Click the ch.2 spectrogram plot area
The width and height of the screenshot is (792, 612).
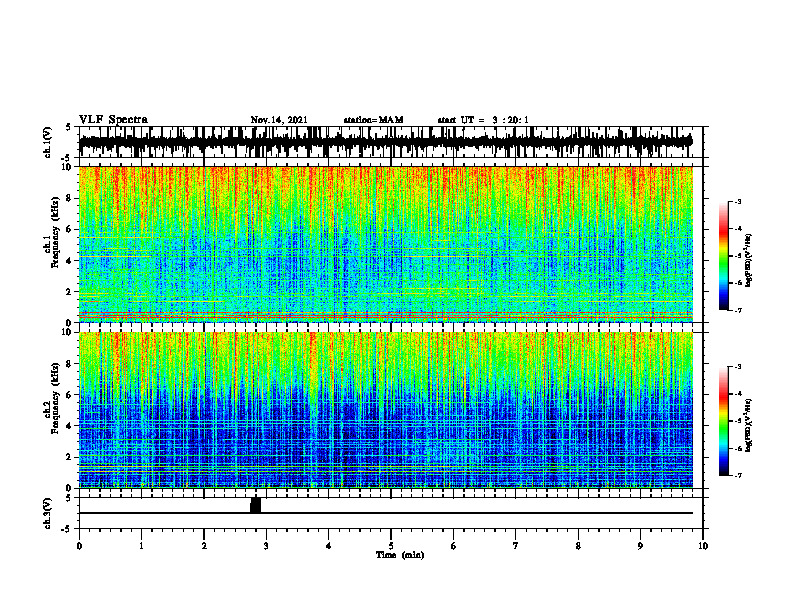coord(386,410)
